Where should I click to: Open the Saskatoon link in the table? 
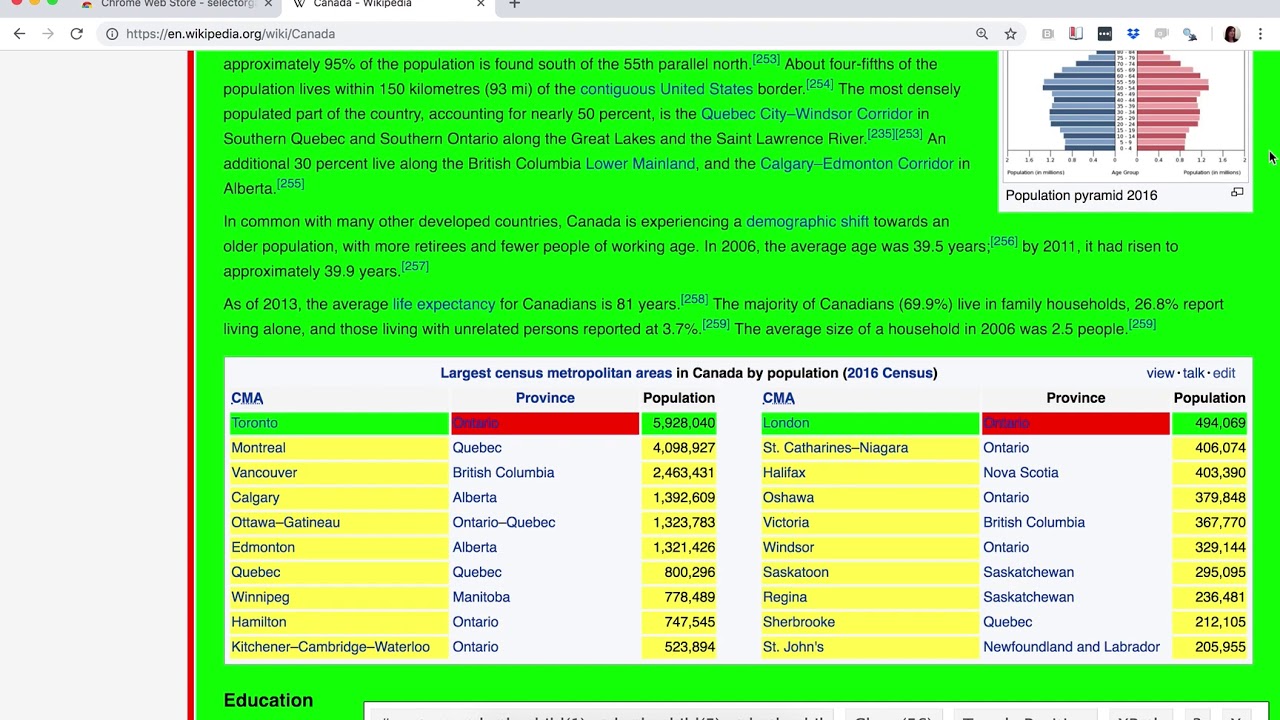pos(795,573)
